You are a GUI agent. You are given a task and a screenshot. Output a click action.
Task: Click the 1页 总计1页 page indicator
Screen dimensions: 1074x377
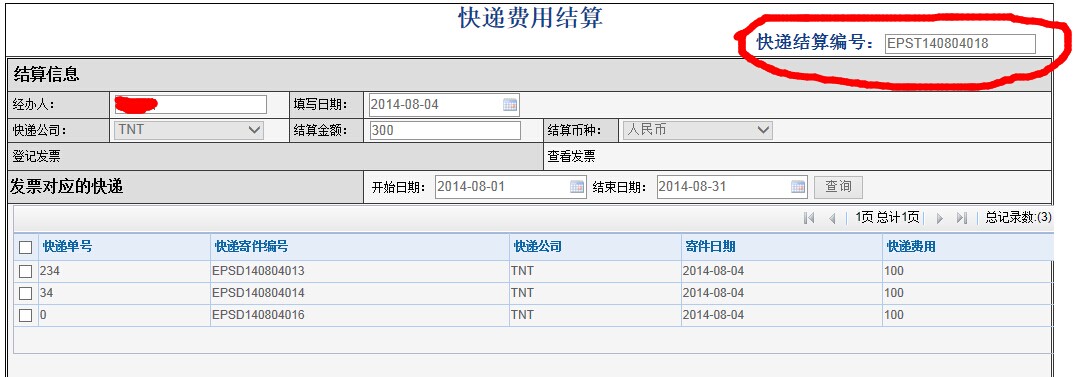[887, 217]
